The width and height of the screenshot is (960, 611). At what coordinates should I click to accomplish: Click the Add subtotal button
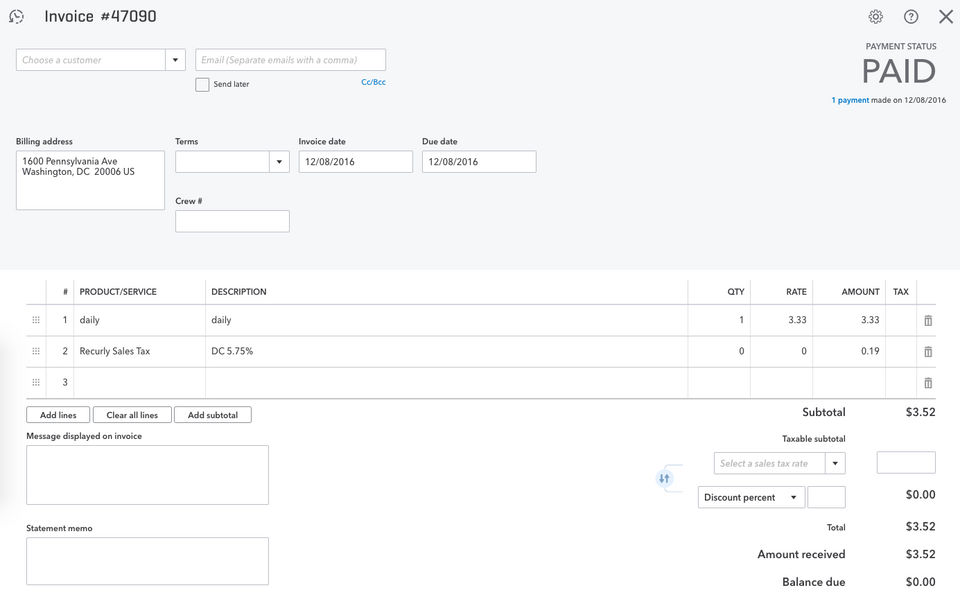click(212, 415)
